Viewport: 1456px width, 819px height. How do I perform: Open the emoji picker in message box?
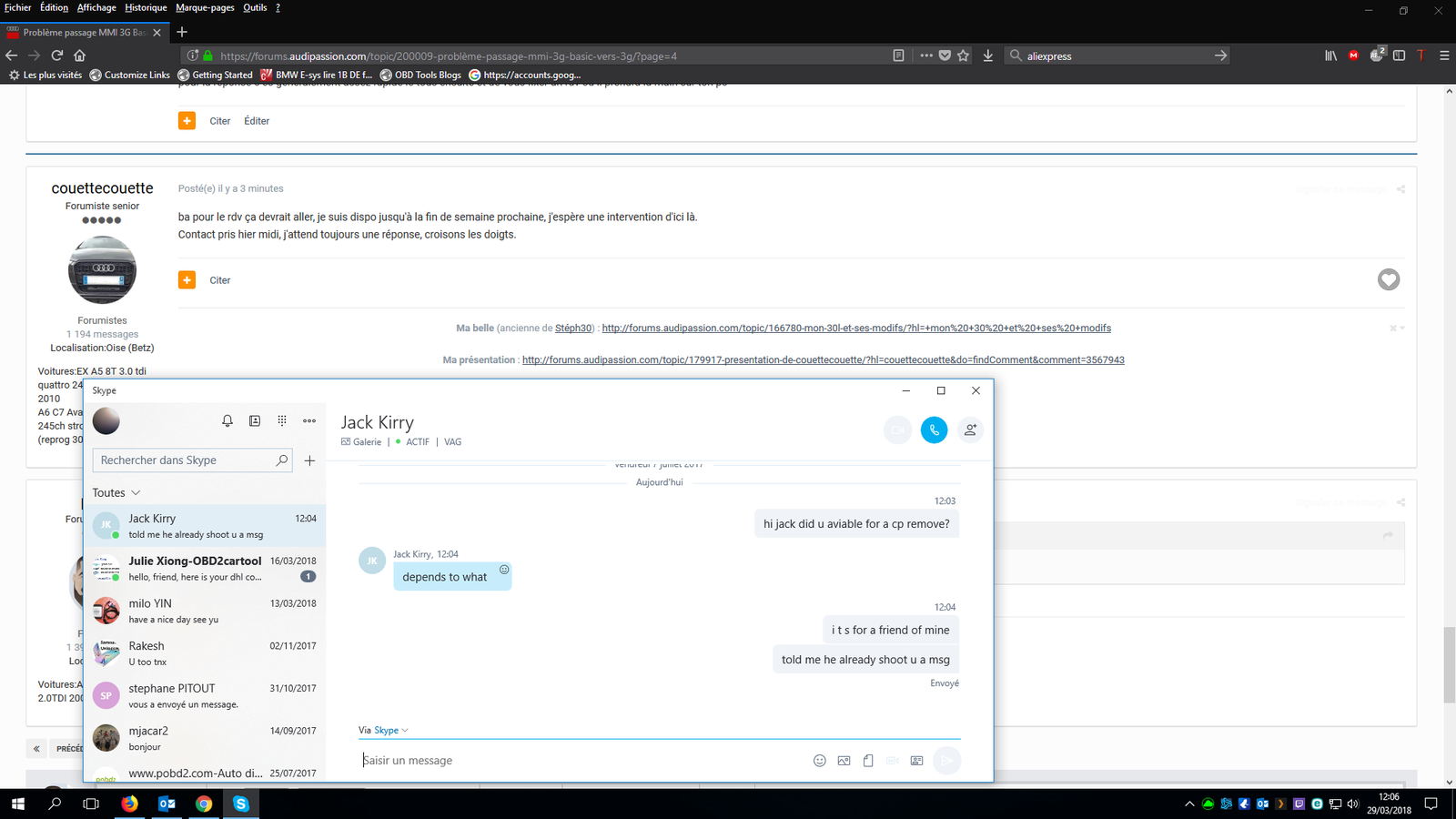pyautogui.click(x=819, y=761)
